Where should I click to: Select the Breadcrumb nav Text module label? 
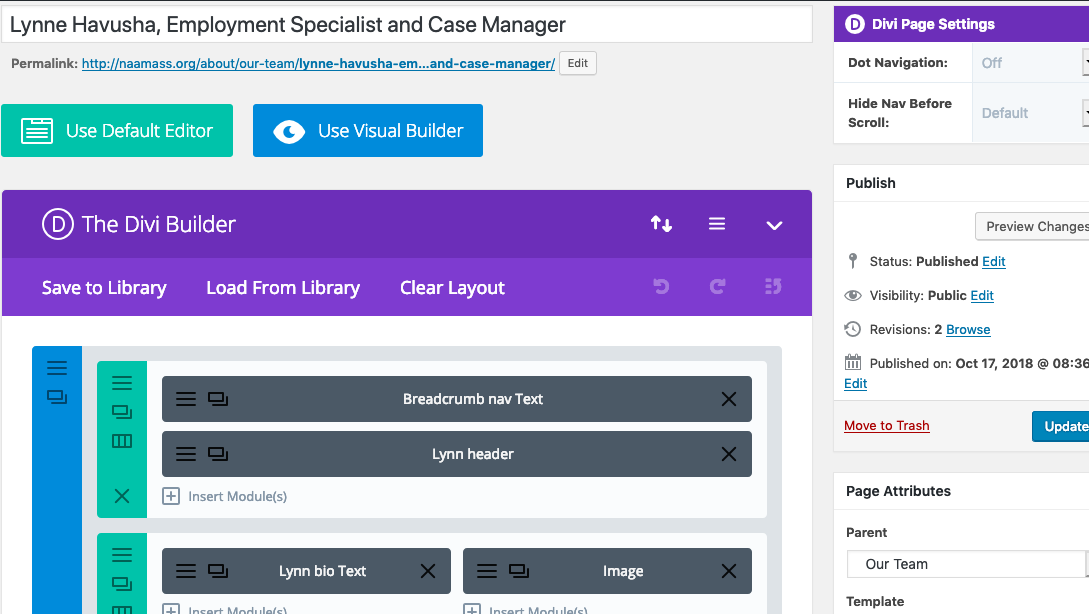pos(473,399)
